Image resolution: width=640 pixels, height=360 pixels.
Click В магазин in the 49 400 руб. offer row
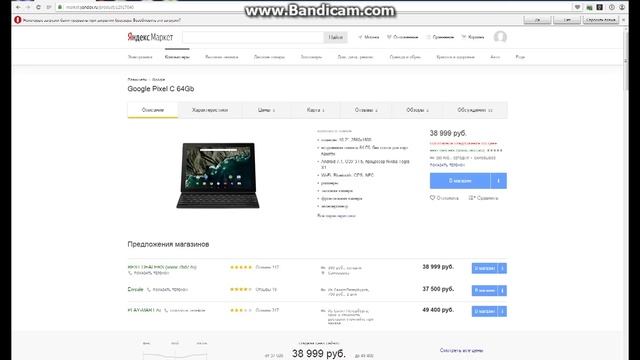coord(485,311)
